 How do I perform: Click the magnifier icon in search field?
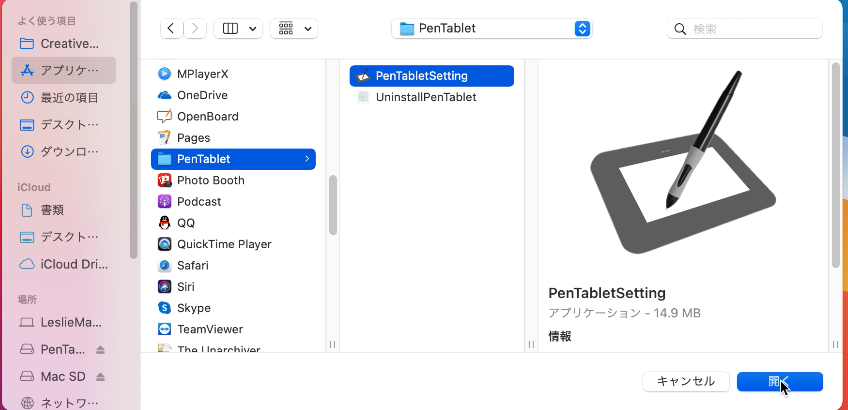[680, 29]
